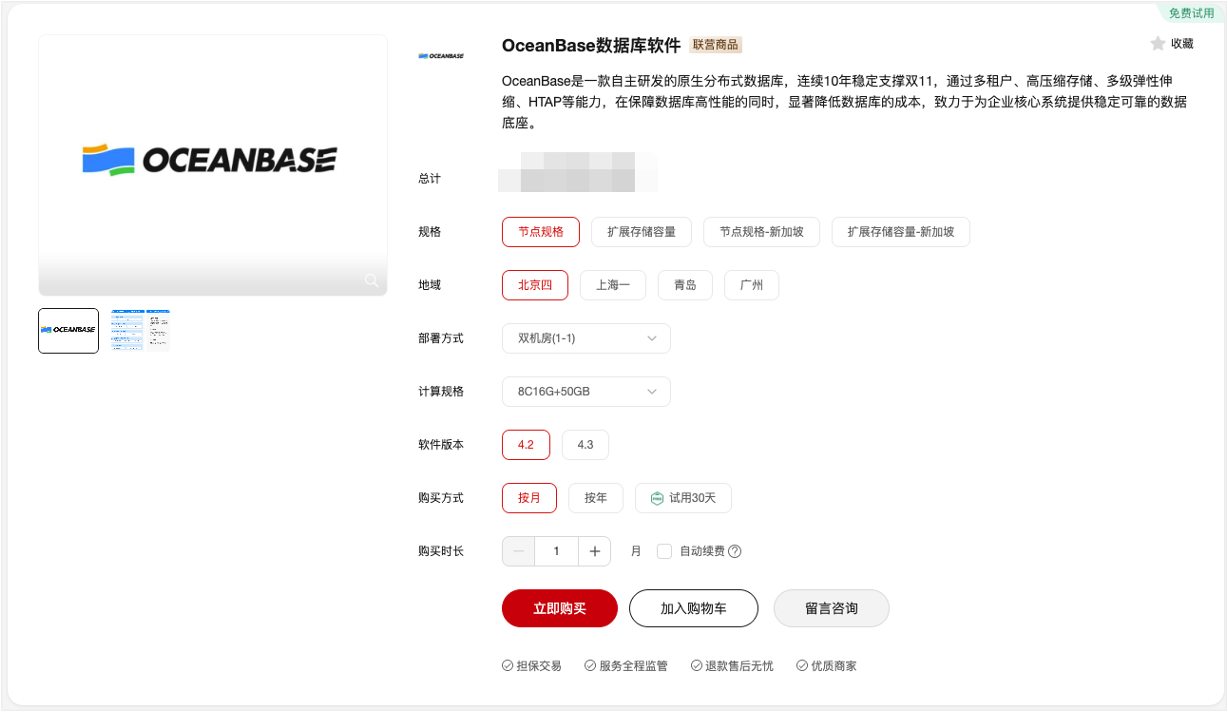Click the star favorite icon

(1158, 44)
